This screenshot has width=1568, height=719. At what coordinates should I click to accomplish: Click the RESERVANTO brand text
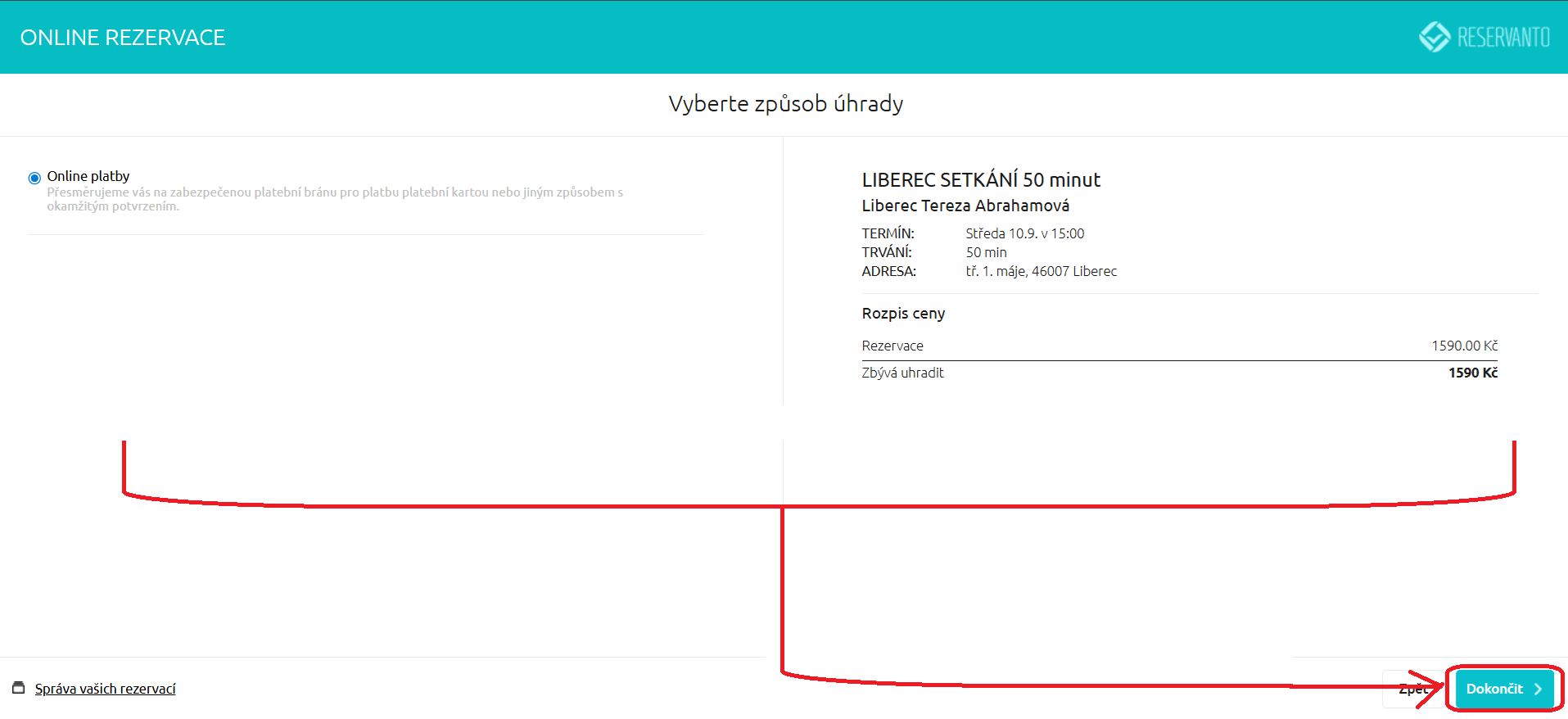pyautogui.click(x=1503, y=38)
